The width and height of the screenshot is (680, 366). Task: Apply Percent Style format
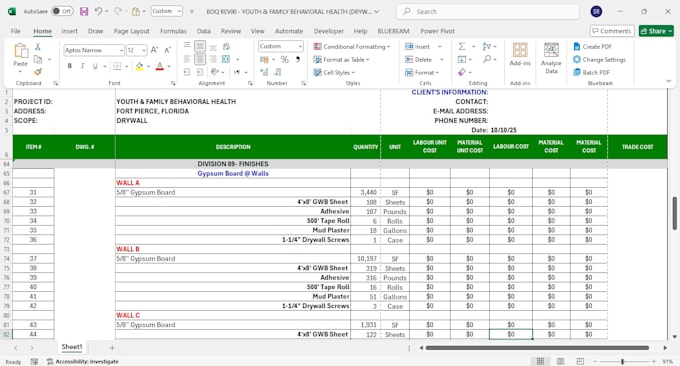coord(284,59)
